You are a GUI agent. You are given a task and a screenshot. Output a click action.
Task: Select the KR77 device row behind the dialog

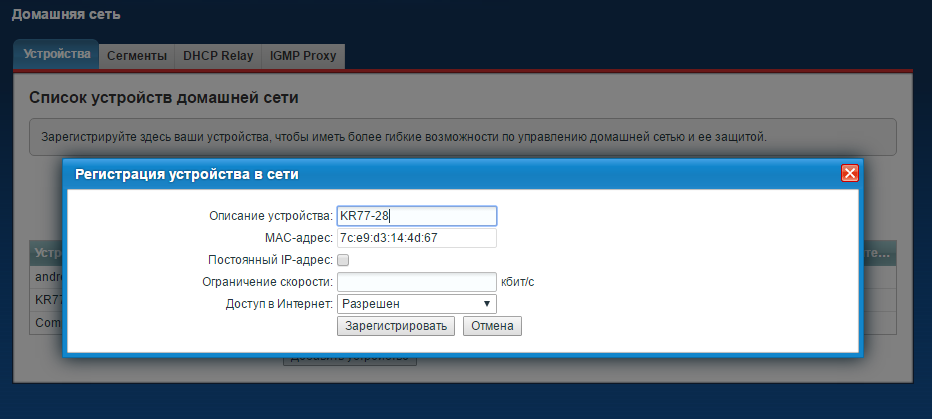47,300
